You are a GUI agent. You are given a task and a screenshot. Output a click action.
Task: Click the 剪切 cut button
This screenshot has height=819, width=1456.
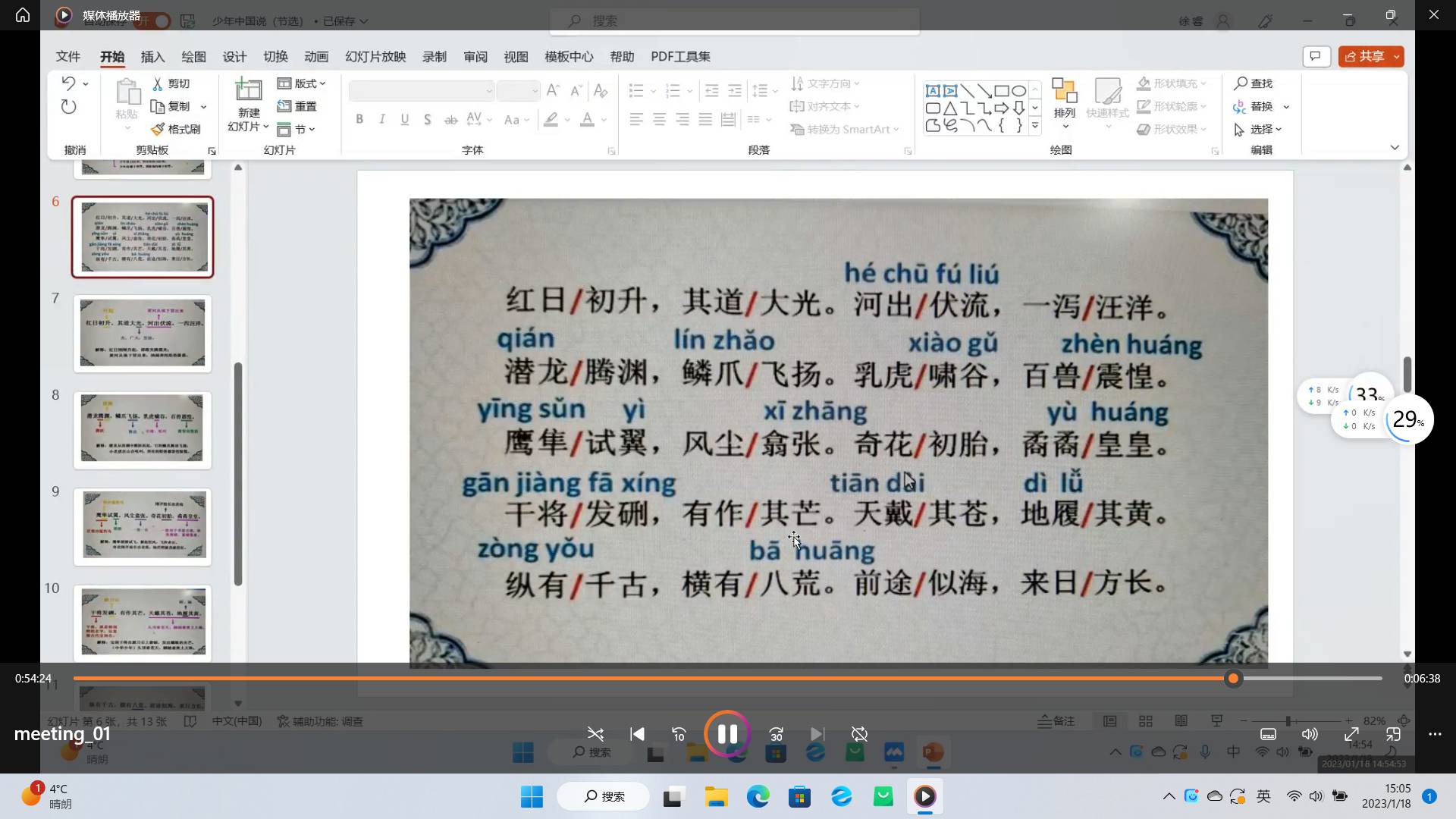click(x=171, y=83)
